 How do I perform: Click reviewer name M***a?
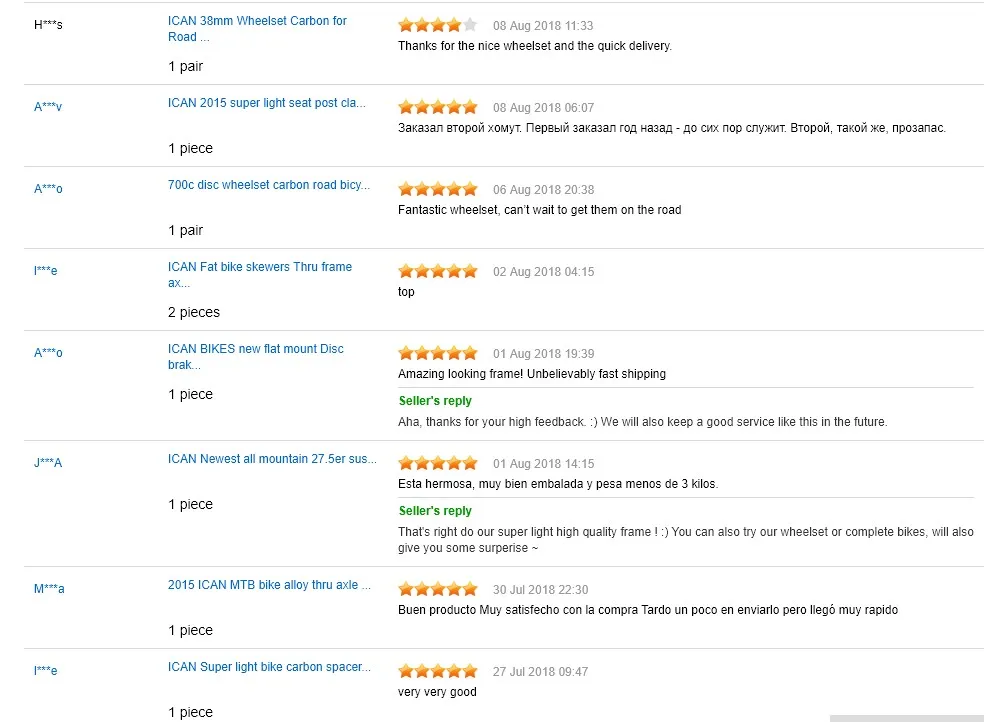coord(49,589)
